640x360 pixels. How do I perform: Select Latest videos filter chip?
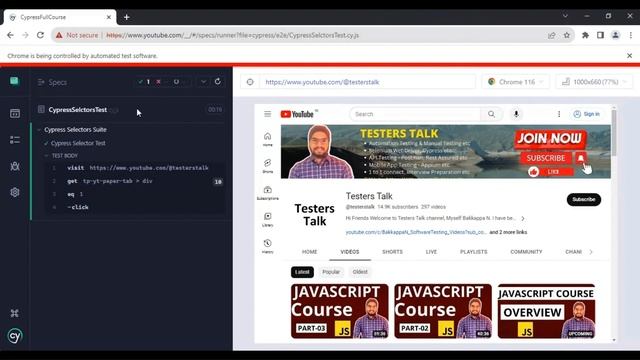click(x=302, y=272)
